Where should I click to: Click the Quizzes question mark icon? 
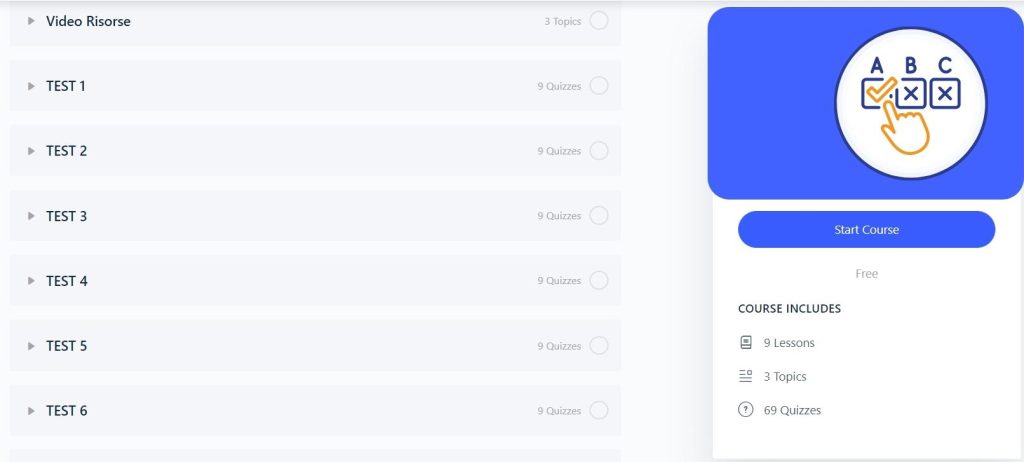(745, 410)
